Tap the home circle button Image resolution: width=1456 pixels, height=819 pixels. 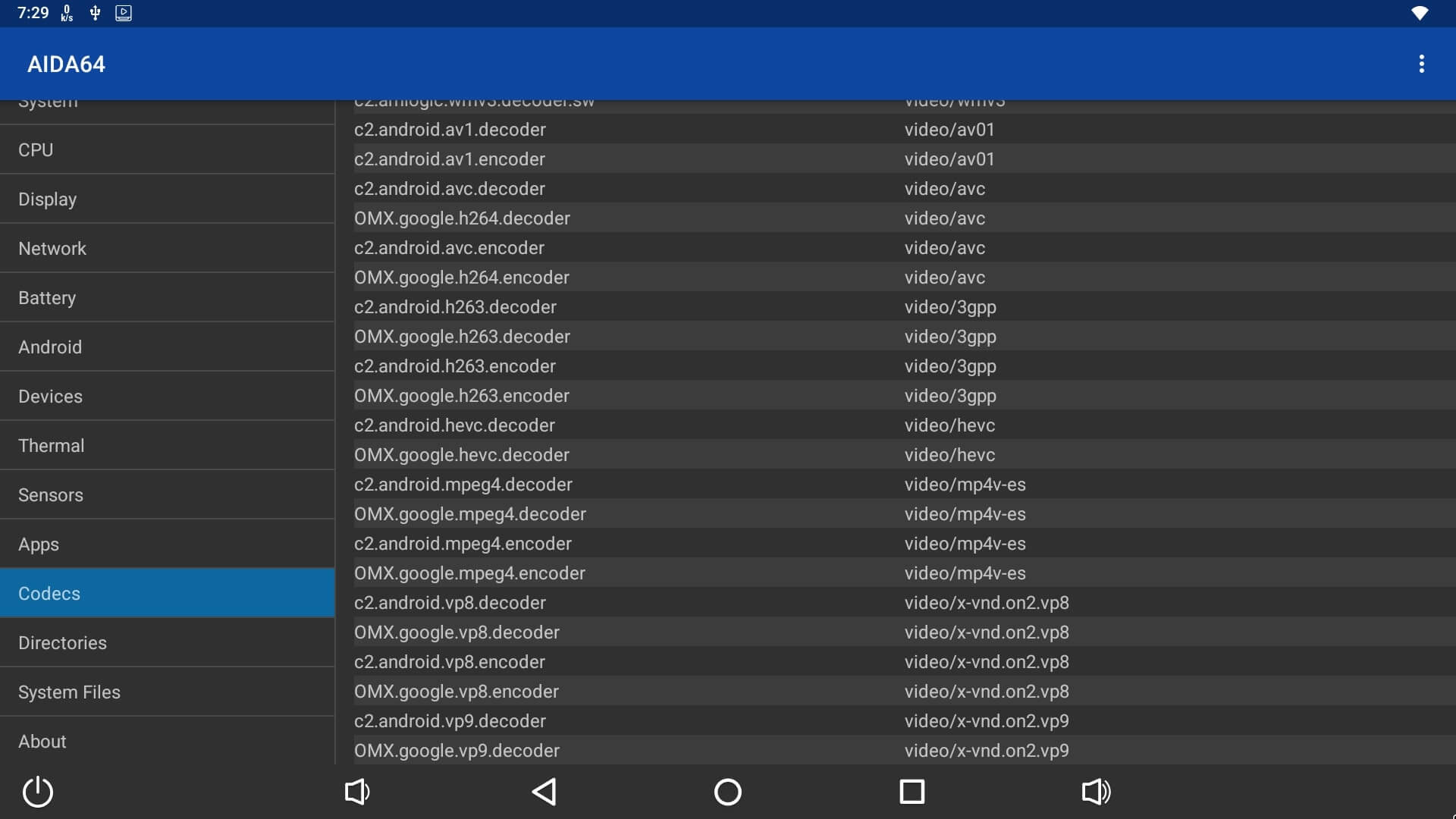tap(727, 792)
